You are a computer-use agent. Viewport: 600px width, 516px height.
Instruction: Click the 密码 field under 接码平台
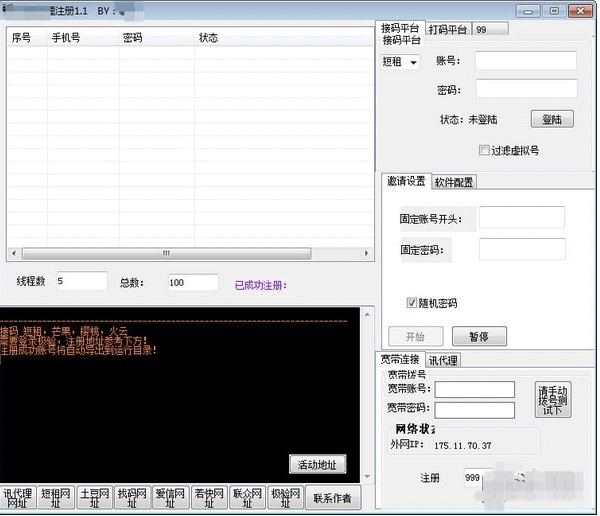(x=527, y=89)
